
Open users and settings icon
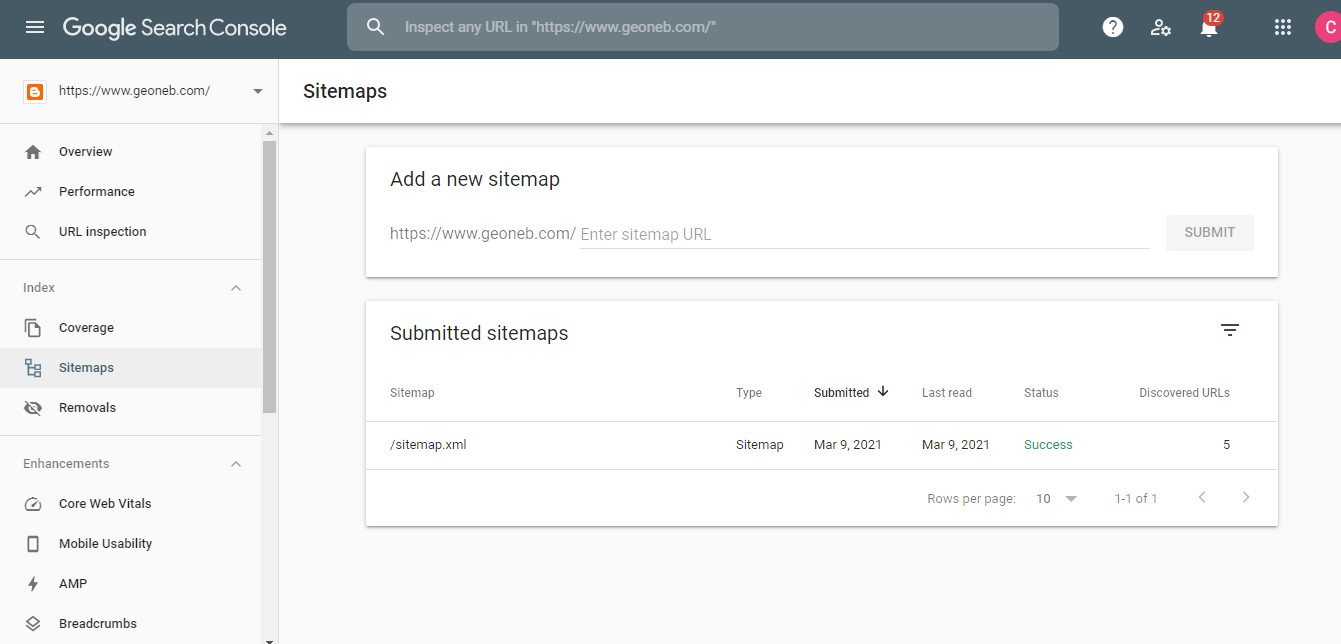click(1161, 28)
